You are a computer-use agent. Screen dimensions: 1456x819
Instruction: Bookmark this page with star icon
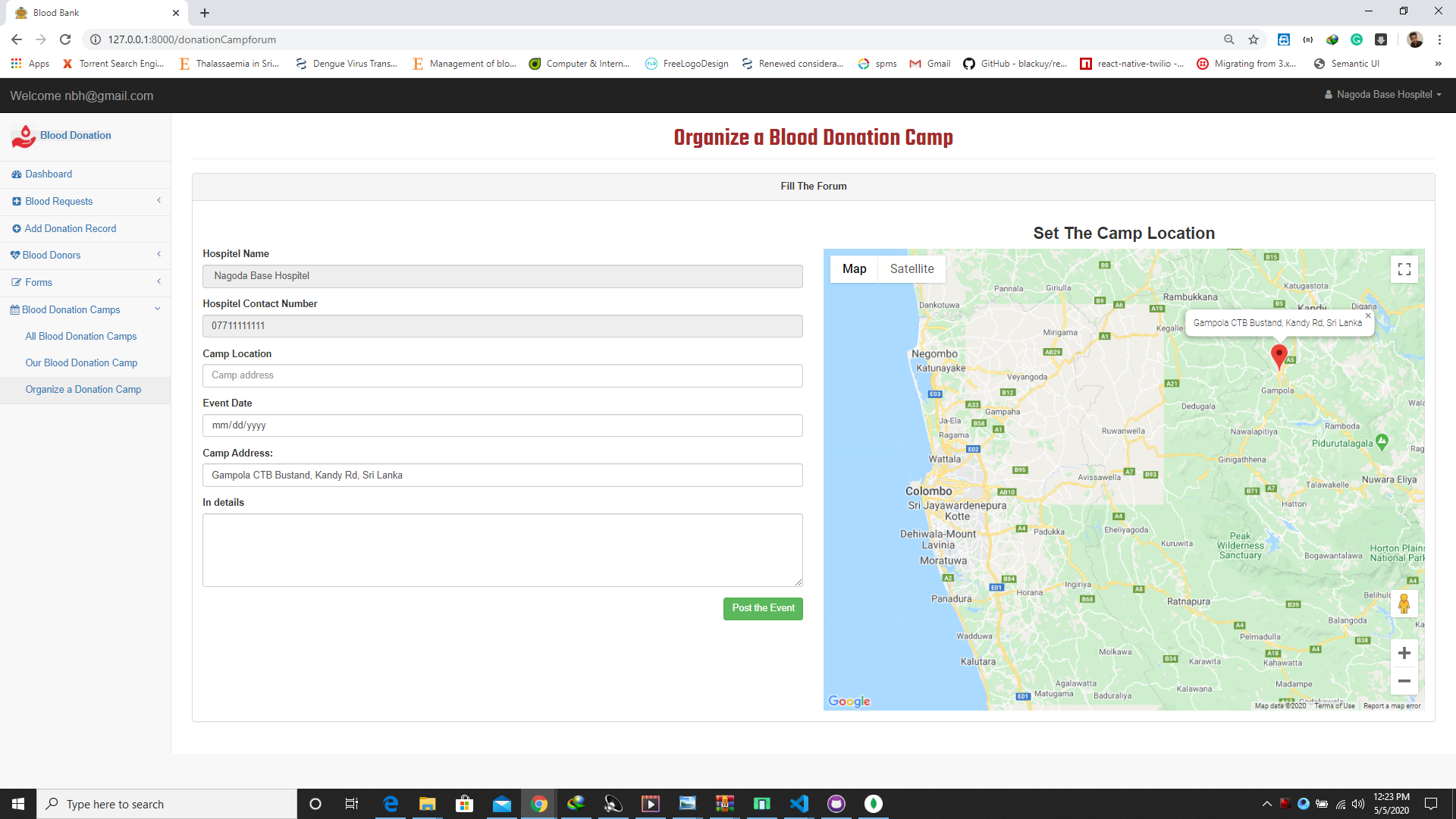[x=1254, y=39]
